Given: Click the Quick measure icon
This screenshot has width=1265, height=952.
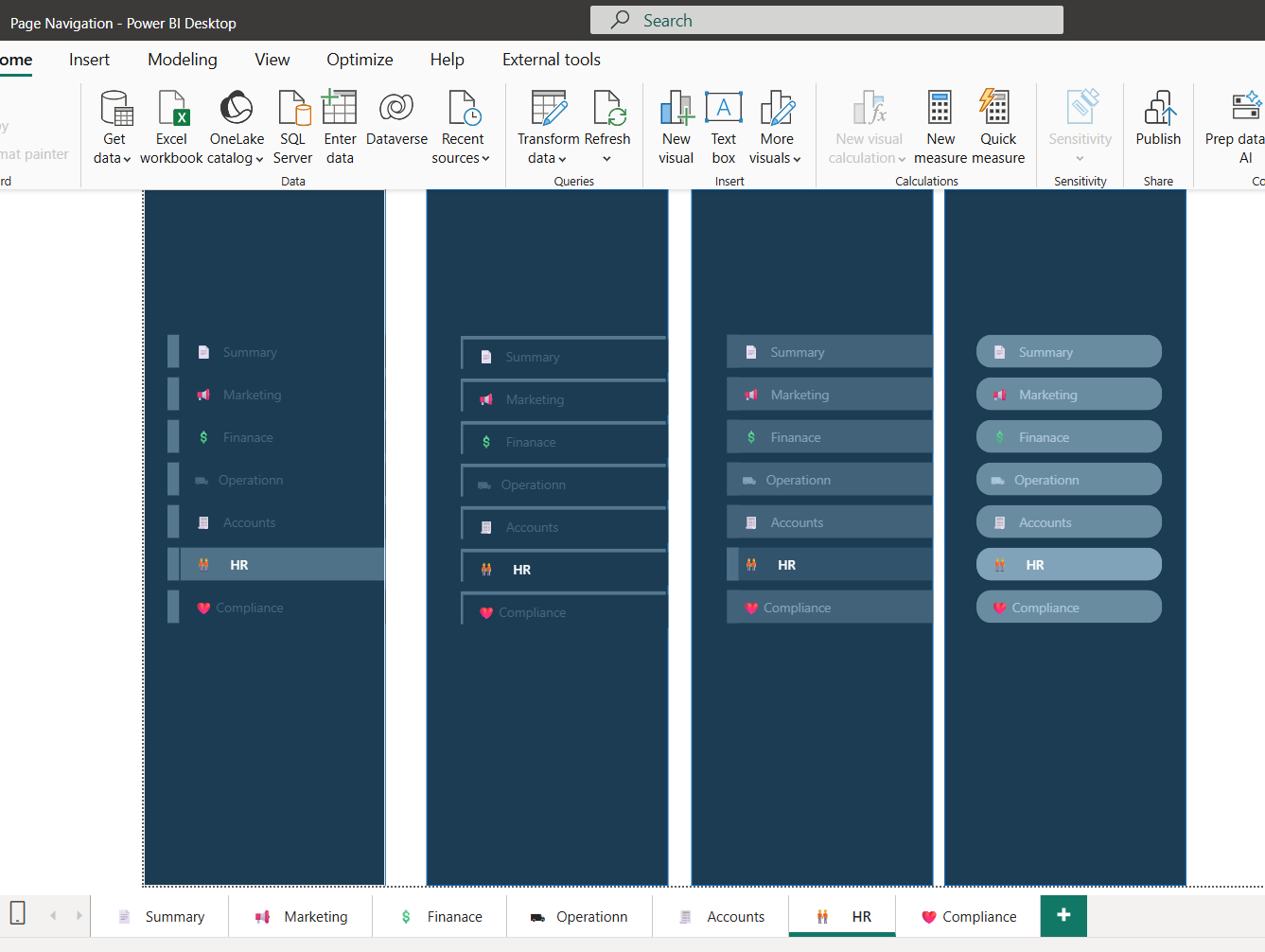Looking at the screenshot, I should (995, 109).
